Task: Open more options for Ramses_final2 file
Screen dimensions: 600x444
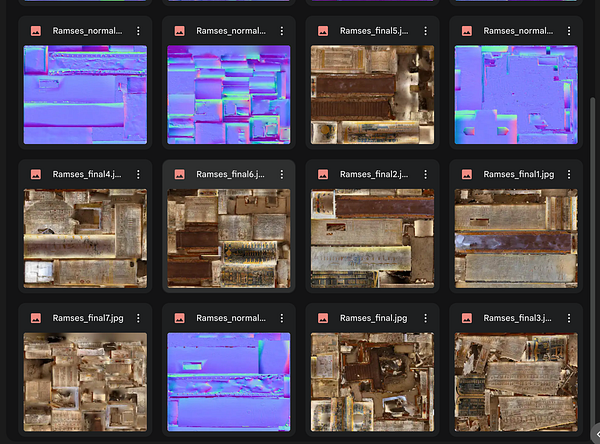Action: coord(425,175)
